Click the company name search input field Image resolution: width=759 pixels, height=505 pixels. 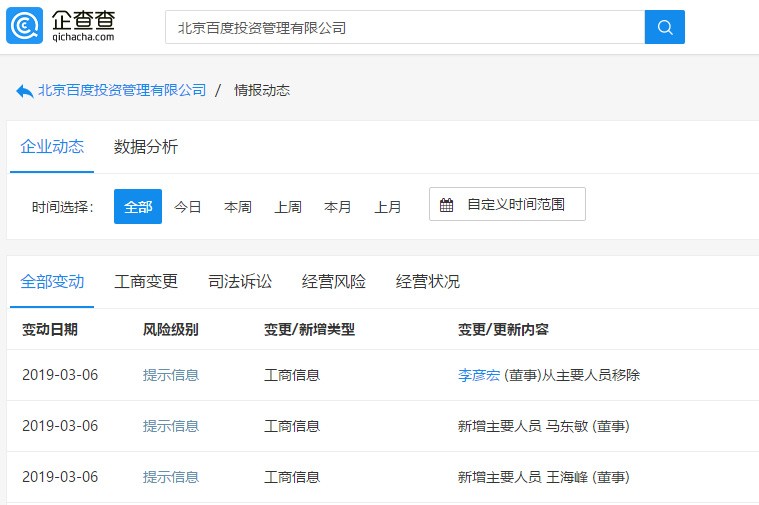404,28
